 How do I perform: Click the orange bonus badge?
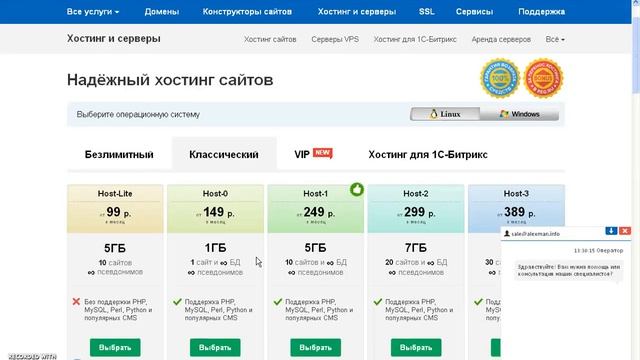pos(543,78)
